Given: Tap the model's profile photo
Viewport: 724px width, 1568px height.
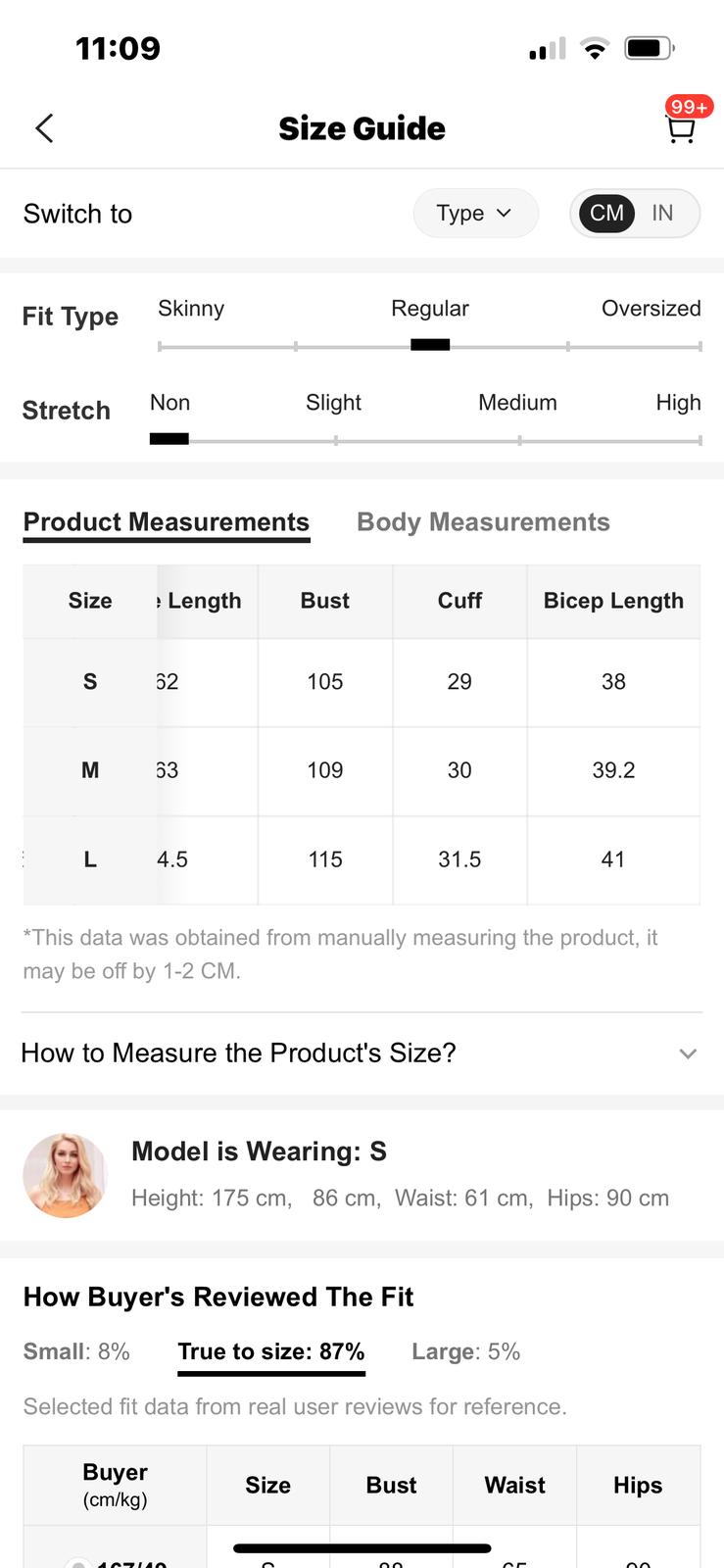Looking at the screenshot, I should 65,1175.
